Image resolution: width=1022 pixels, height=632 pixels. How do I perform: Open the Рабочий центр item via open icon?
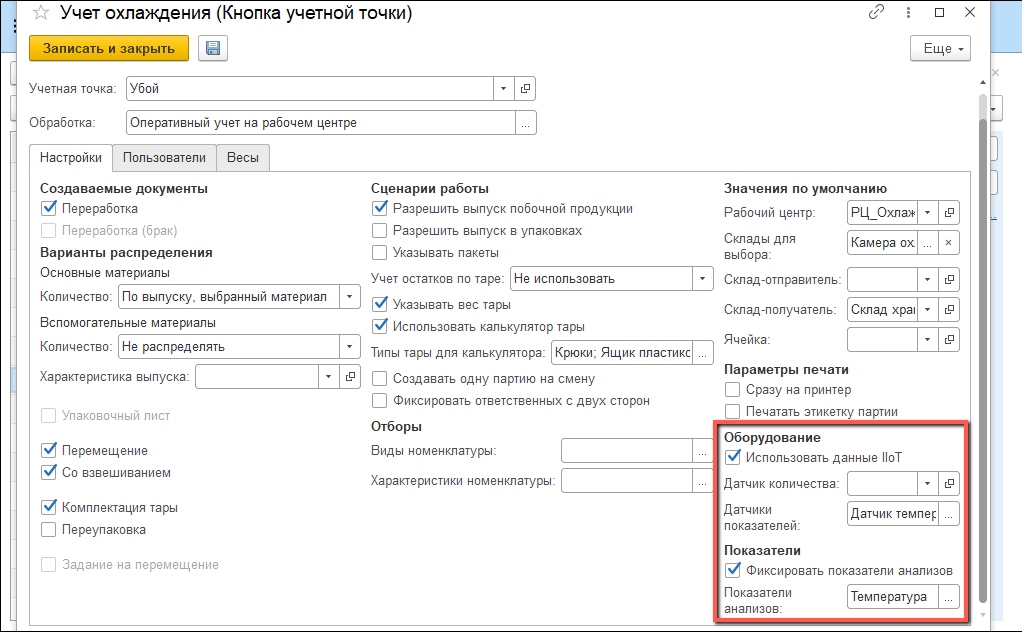949,213
